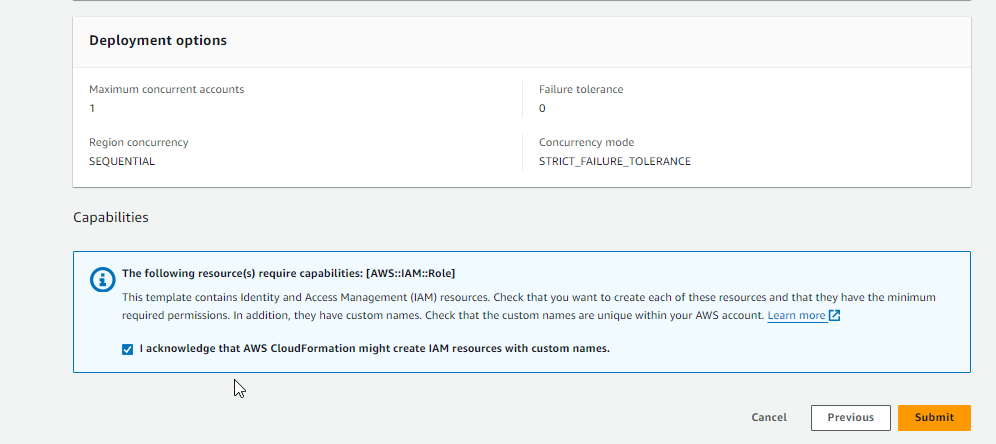The width and height of the screenshot is (996, 444).
Task: Click the external link icon beside Learn more
Action: coord(835,316)
